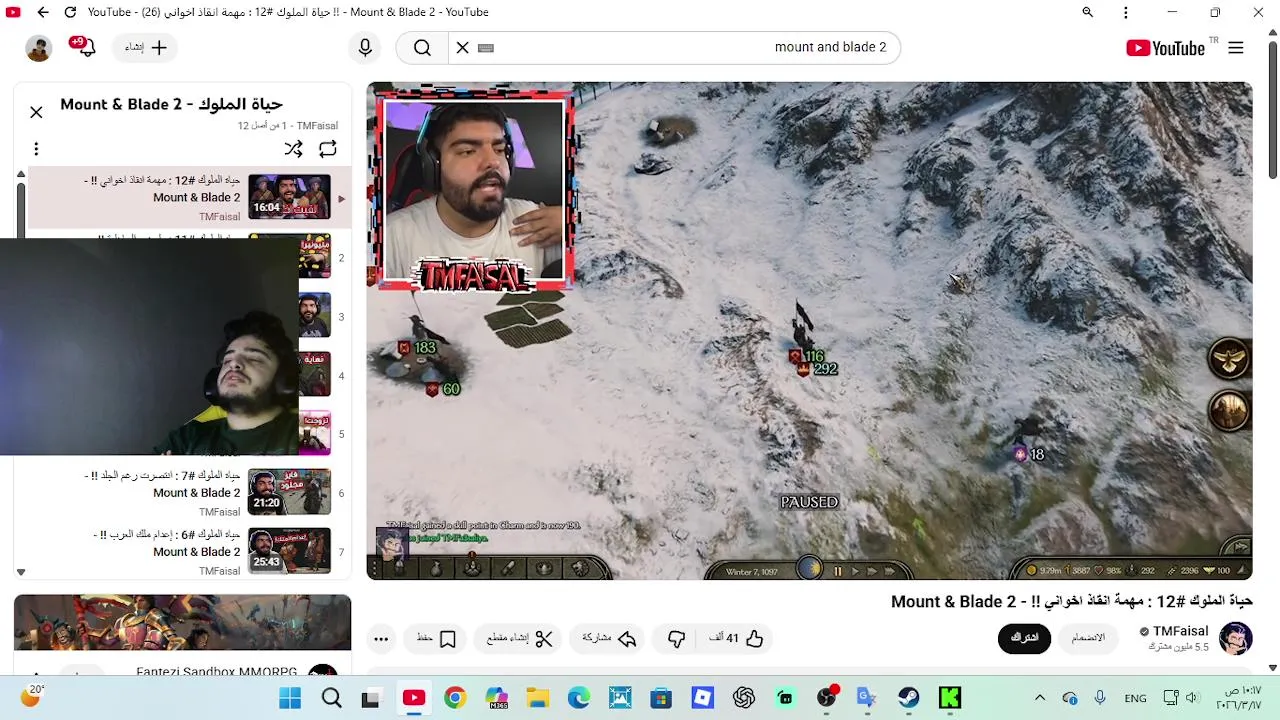
Task: Go back with the browser back arrow
Action: click(43, 12)
